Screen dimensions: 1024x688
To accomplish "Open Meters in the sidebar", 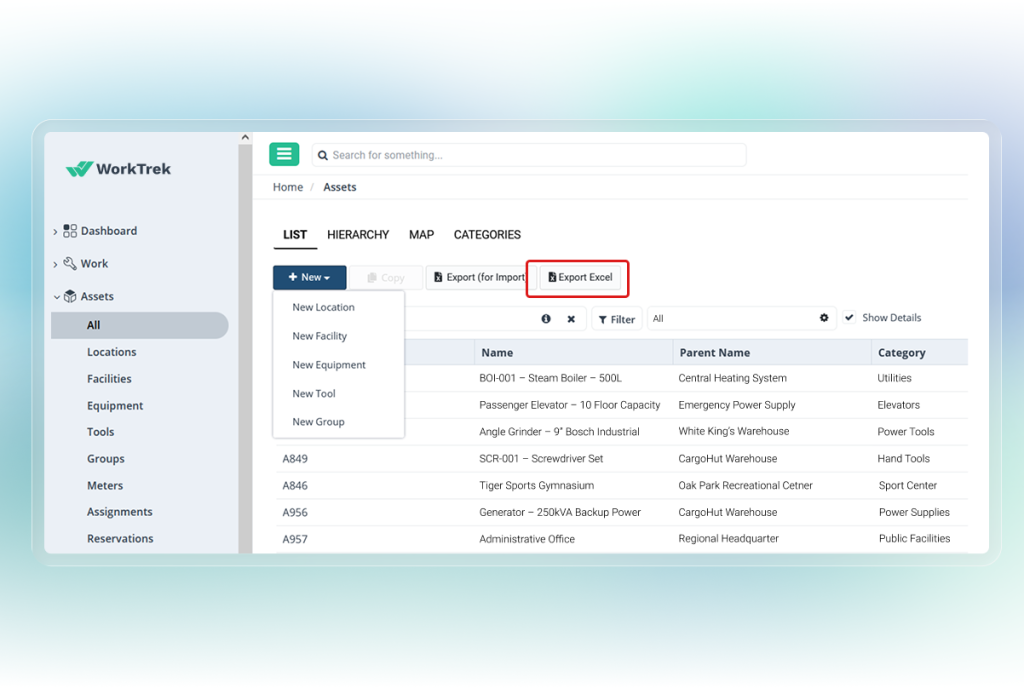I will coord(105,486).
